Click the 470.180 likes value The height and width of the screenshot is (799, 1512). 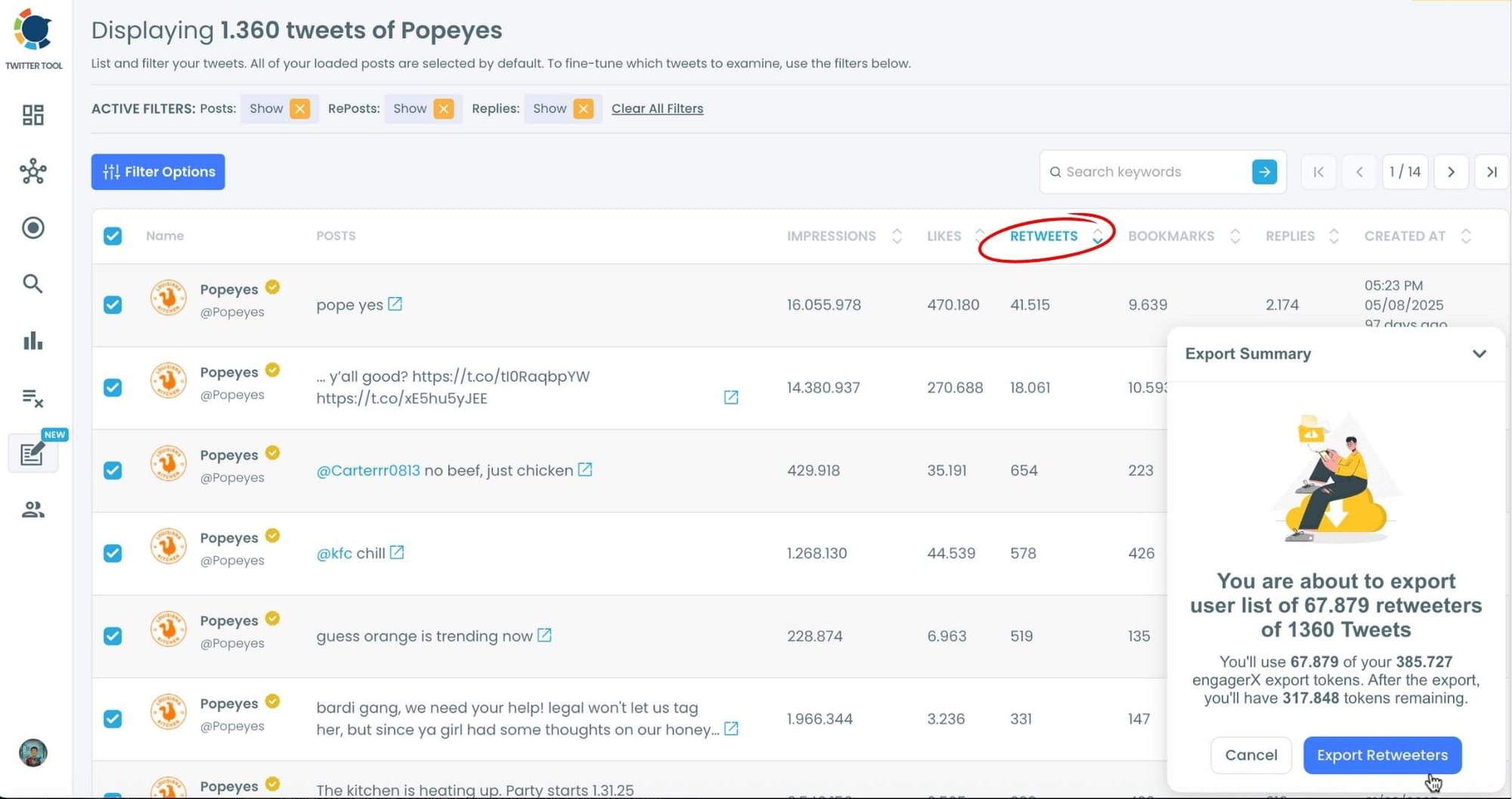[x=953, y=305]
